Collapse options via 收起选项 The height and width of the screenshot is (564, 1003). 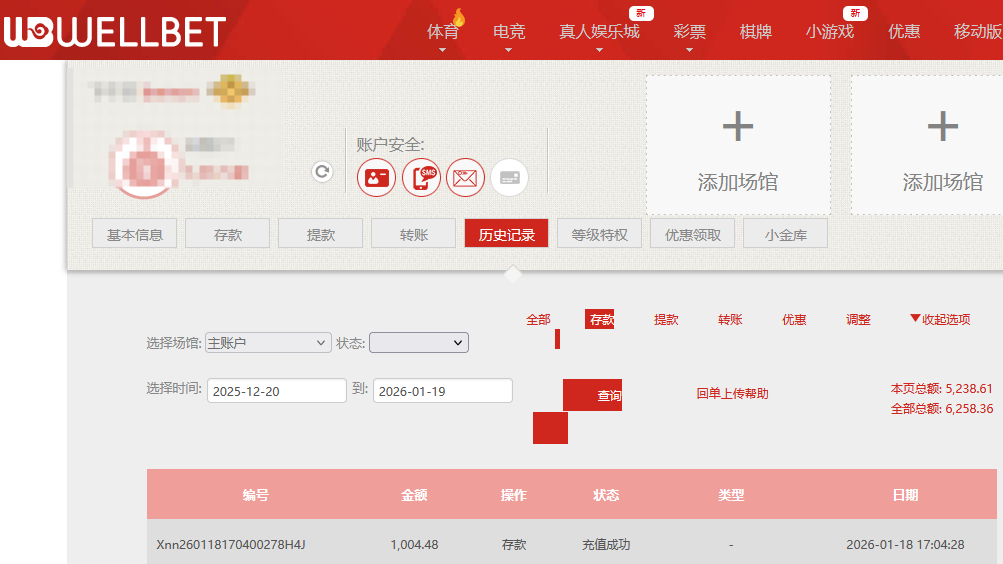point(940,320)
